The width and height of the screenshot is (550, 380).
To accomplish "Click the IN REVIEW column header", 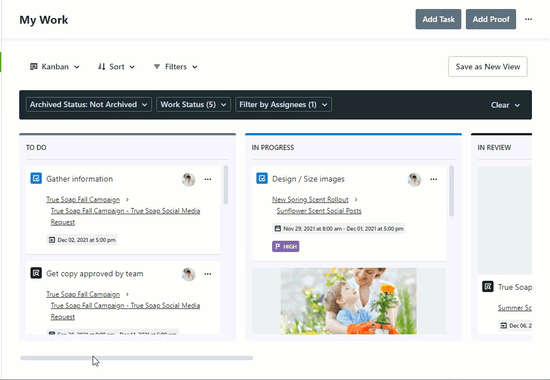I will (x=494, y=147).
